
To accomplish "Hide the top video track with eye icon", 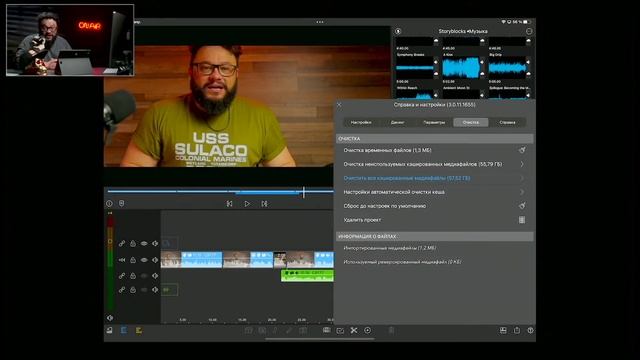I will 144,243.
